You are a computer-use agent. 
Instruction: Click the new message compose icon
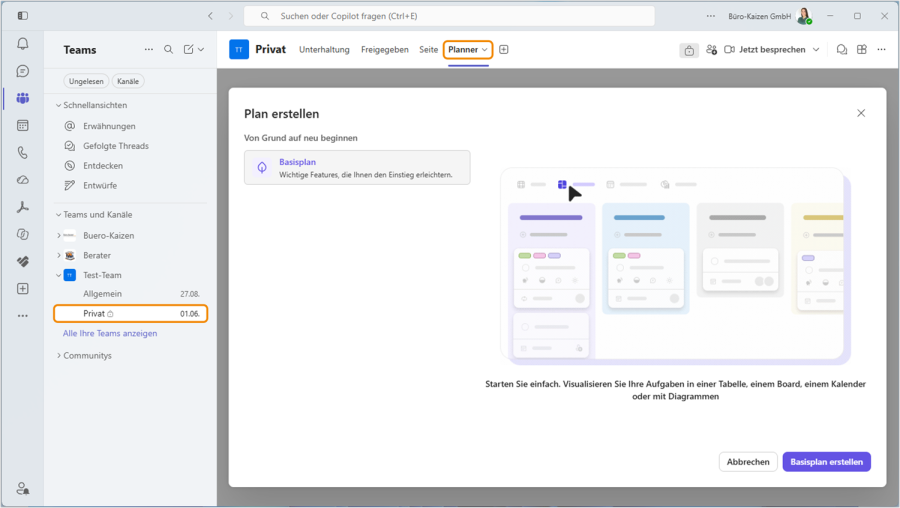pos(188,49)
